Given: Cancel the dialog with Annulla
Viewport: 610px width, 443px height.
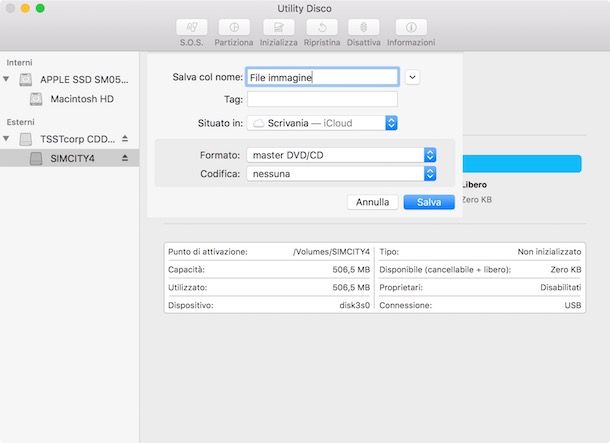Looking at the screenshot, I should click(372, 202).
